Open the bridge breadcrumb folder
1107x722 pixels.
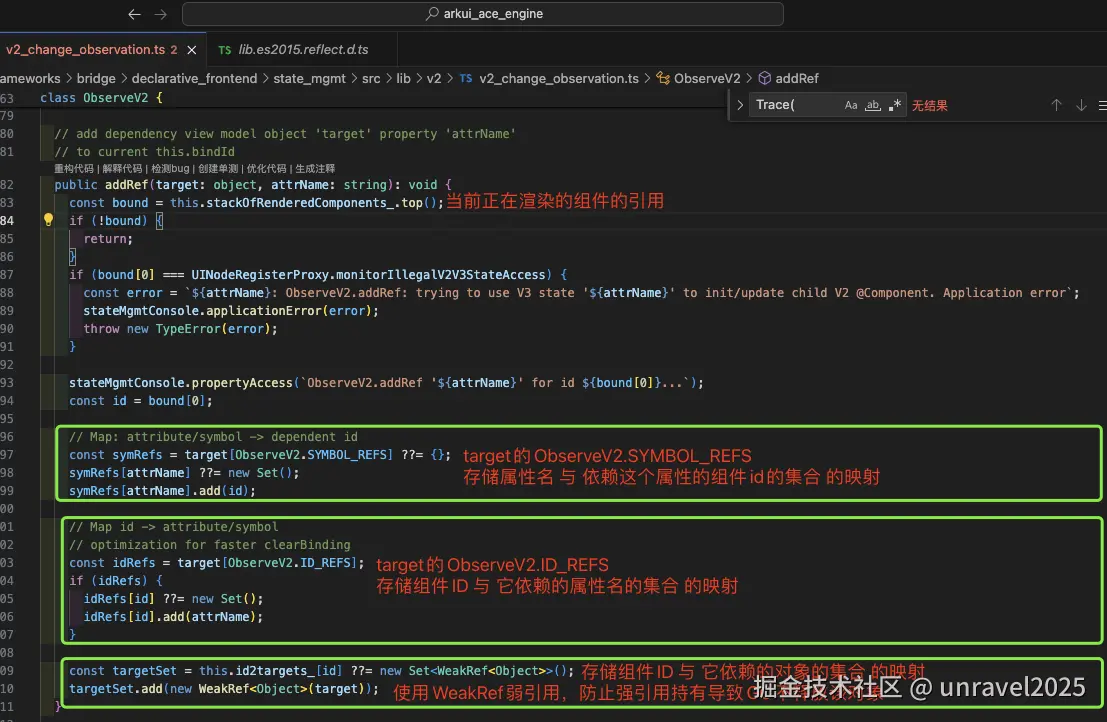click(x=96, y=78)
